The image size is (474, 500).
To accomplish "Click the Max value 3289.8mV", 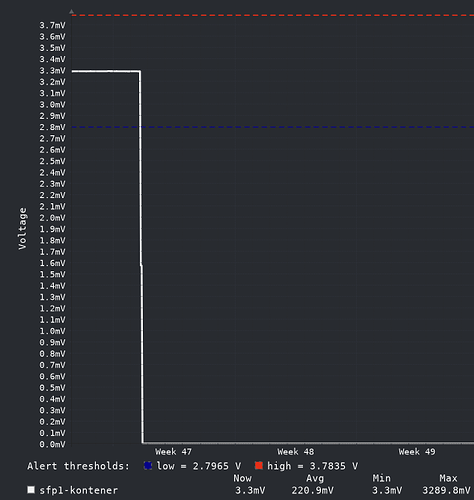I will click(x=446, y=490).
